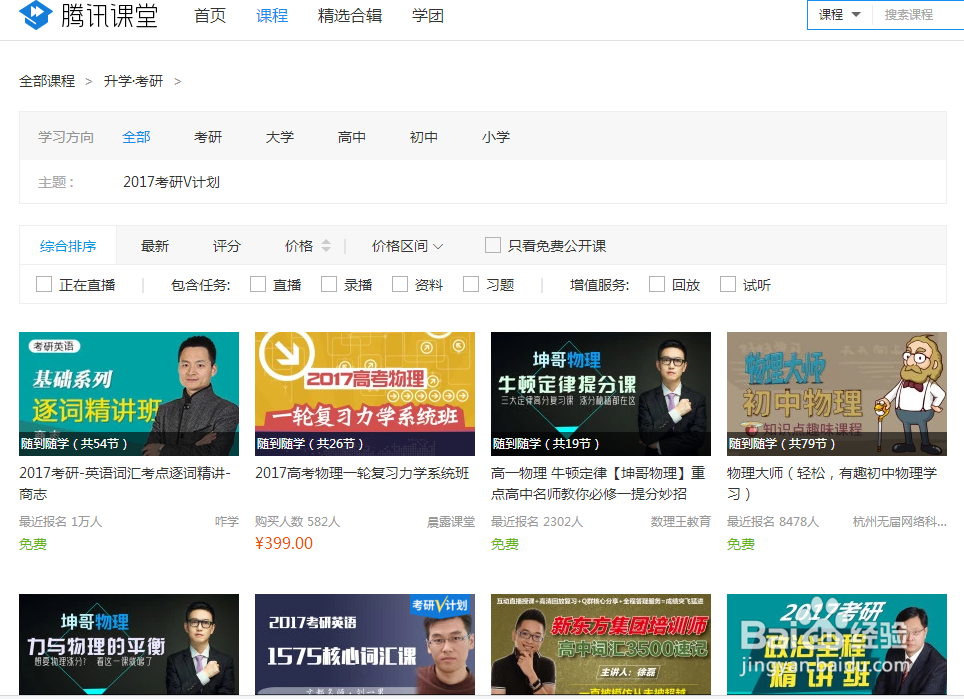
Task: Check the 试听 service checkbox
Action: coord(727,284)
